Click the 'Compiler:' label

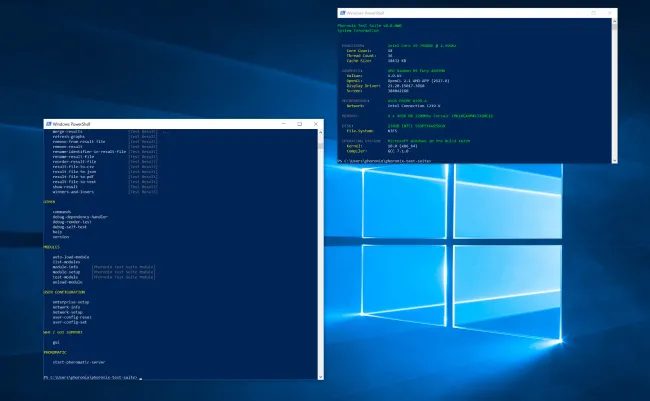tap(357, 151)
